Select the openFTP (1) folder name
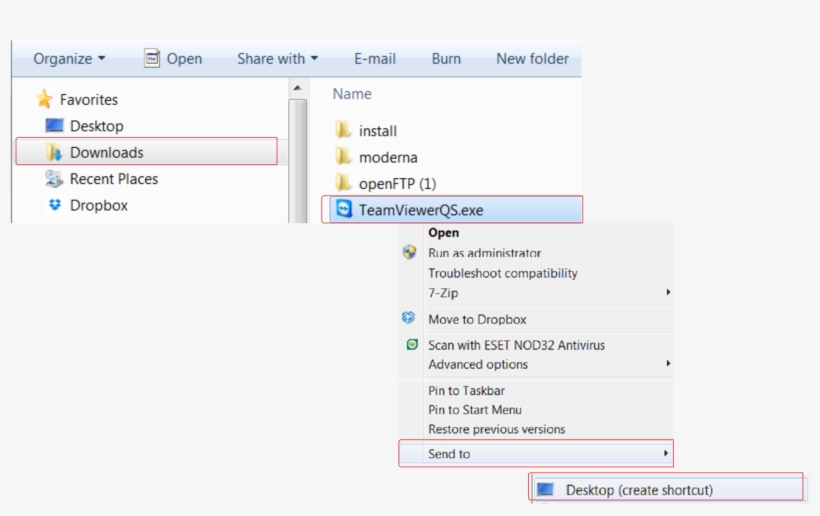The width and height of the screenshot is (820, 516). pyautogui.click(x=397, y=184)
